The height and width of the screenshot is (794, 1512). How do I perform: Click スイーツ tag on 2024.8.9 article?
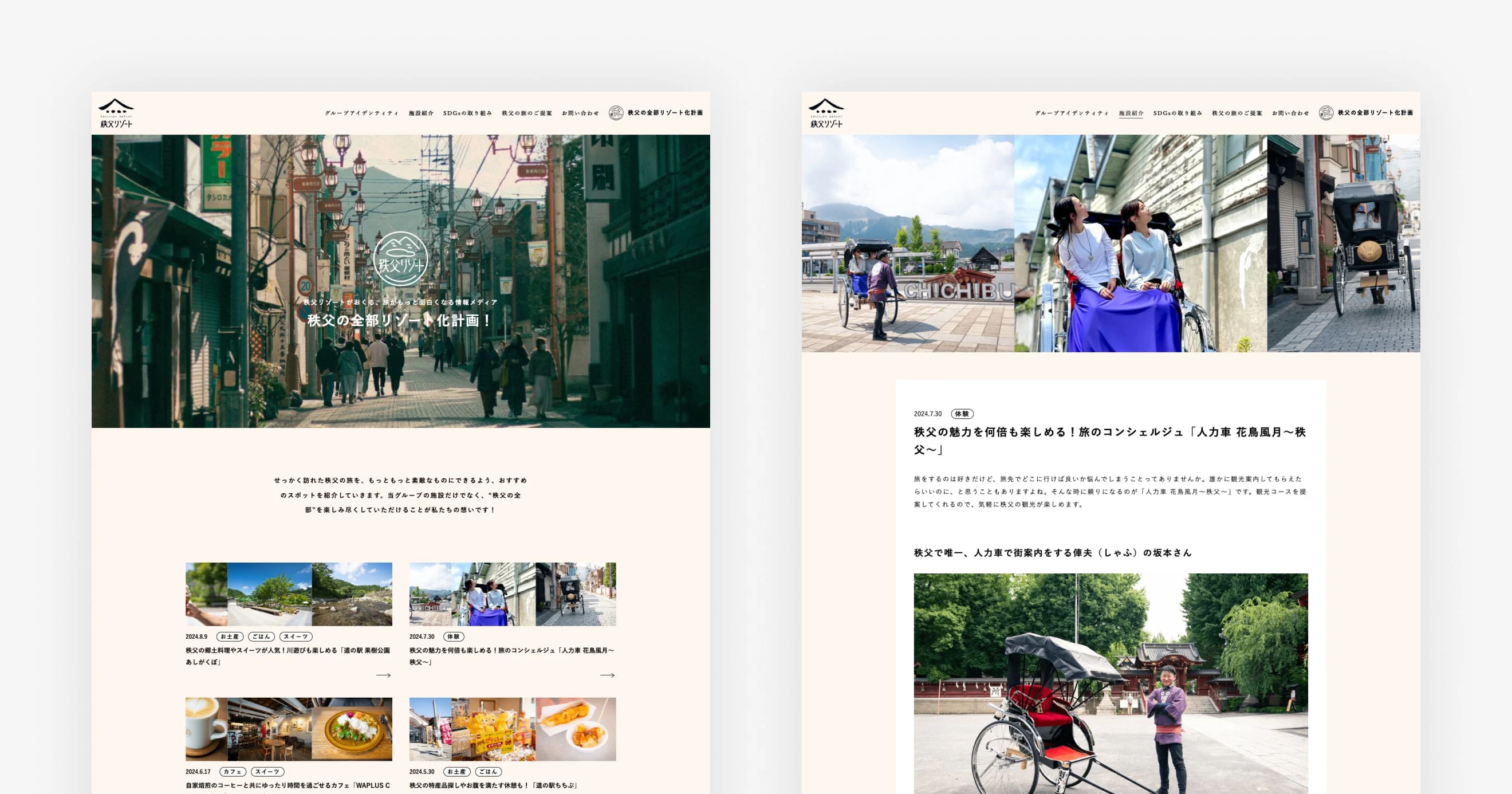pyautogui.click(x=296, y=636)
